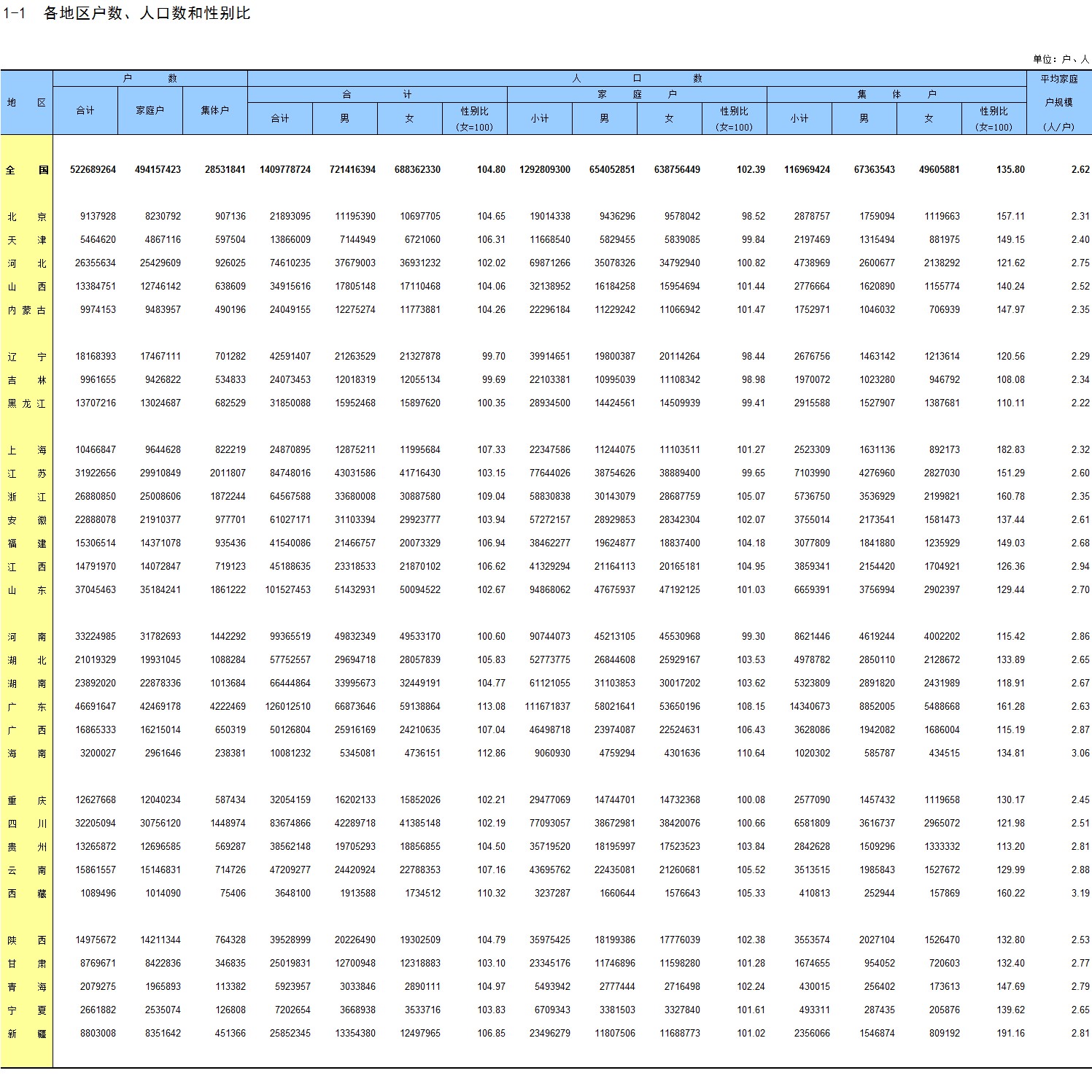Viewport: 1092px width, 1092px height.
Task: Select Guangdong total population cell 126012510
Action: pos(287,707)
